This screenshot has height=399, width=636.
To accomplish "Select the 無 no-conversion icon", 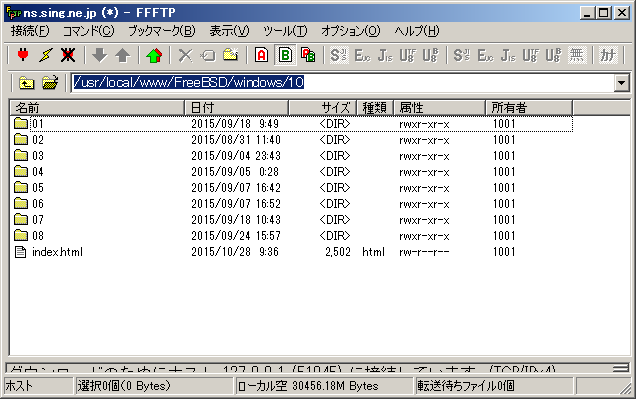I will coord(576,55).
